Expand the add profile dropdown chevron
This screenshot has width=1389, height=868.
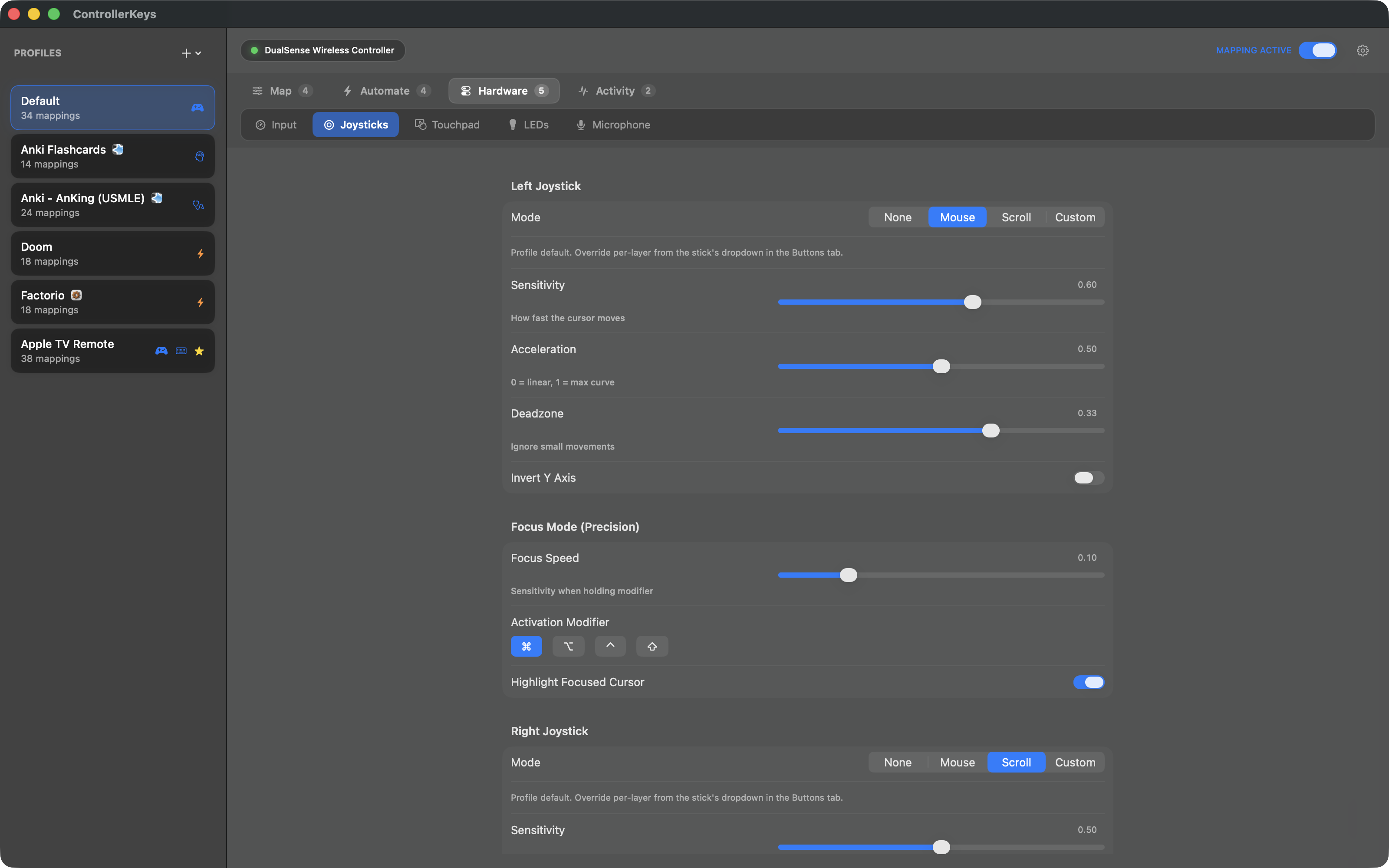199,53
